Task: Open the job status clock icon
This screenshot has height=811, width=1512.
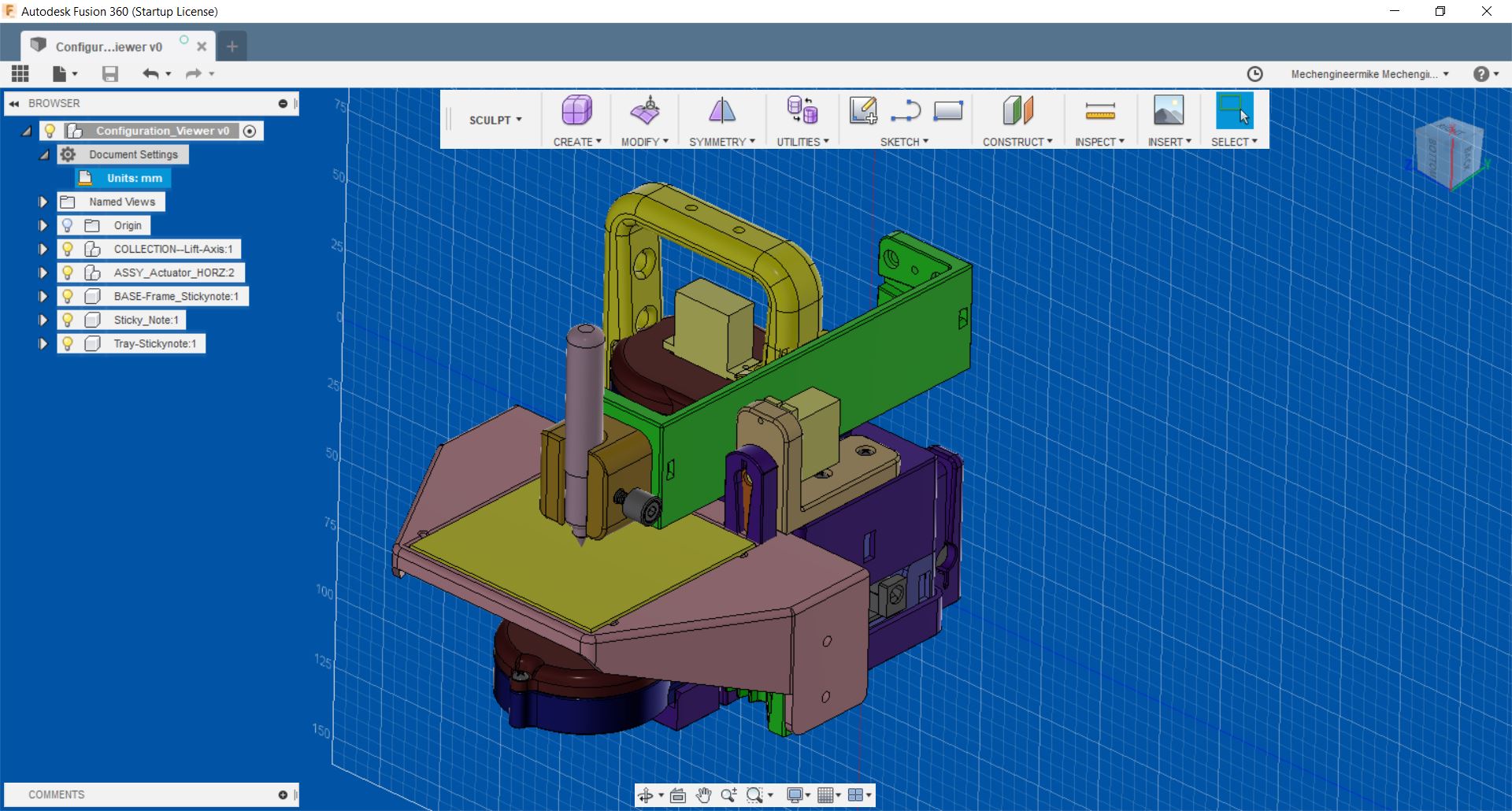Action: pos(1254,74)
